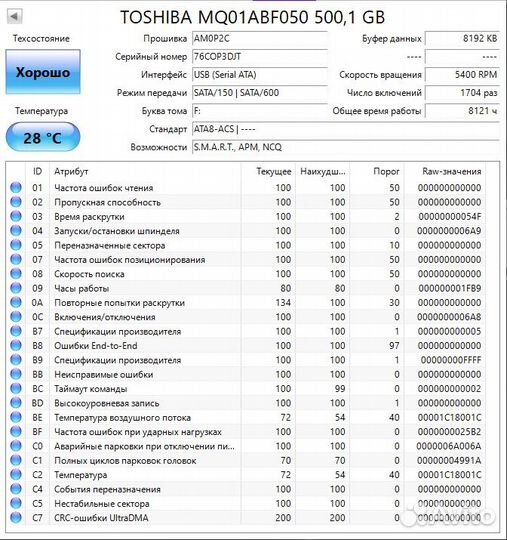Select the Часы работы attribute name

[82, 289]
